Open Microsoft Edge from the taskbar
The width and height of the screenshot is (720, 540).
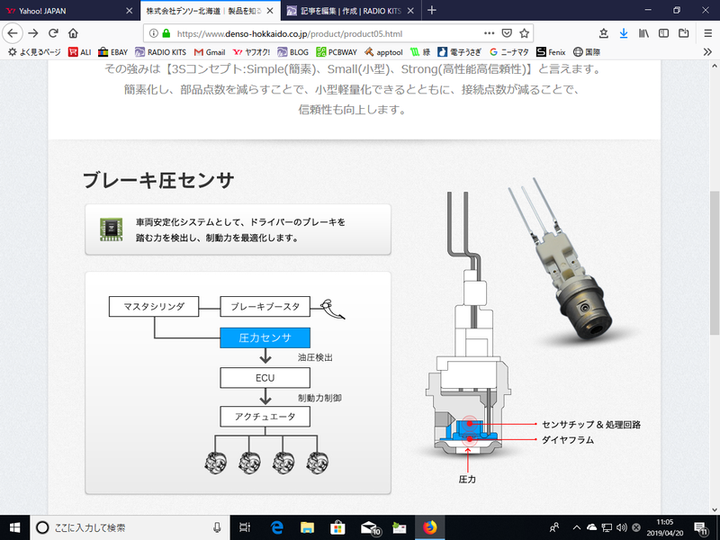point(277,527)
